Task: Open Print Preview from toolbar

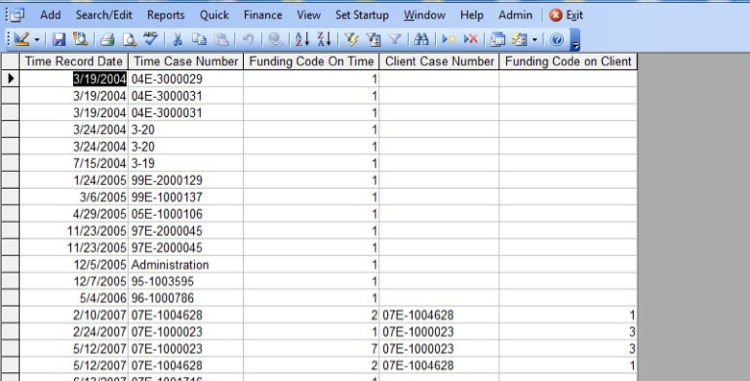Action: coord(129,39)
